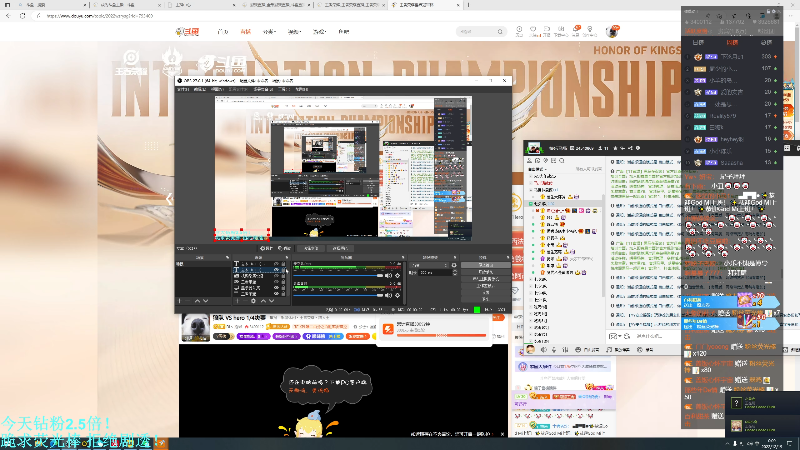Open Douyu 分类 category dropdown in header
This screenshot has height=450, width=800.
point(269,32)
